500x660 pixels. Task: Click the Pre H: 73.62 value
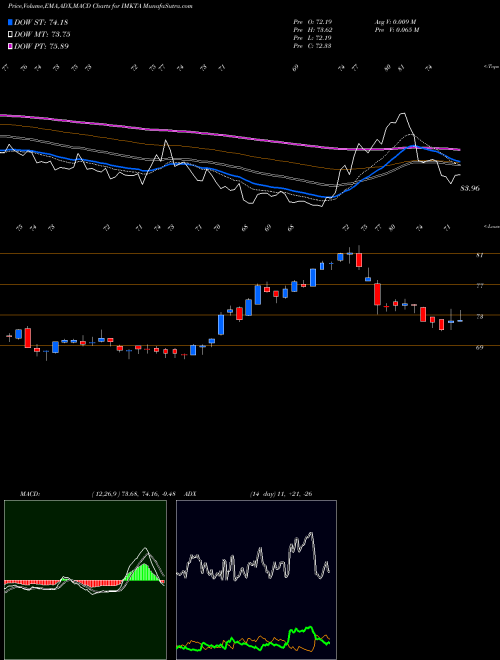(x=312, y=30)
